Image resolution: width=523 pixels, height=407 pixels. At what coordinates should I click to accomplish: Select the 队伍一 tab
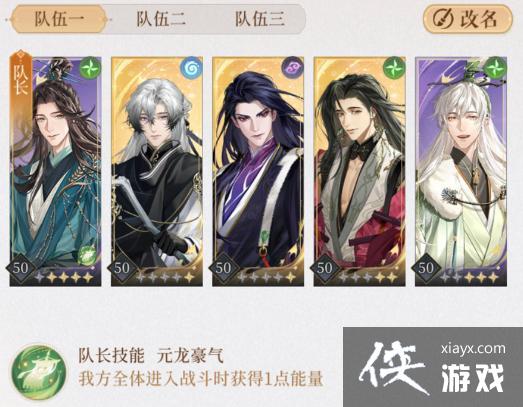tap(59, 19)
